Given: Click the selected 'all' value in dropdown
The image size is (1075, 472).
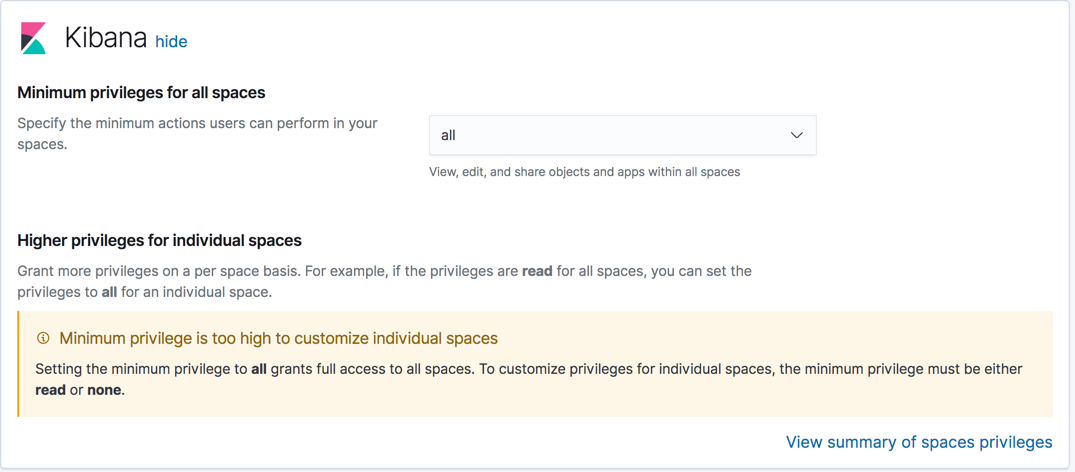Looking at the screenshot, I should coord(448,135).
